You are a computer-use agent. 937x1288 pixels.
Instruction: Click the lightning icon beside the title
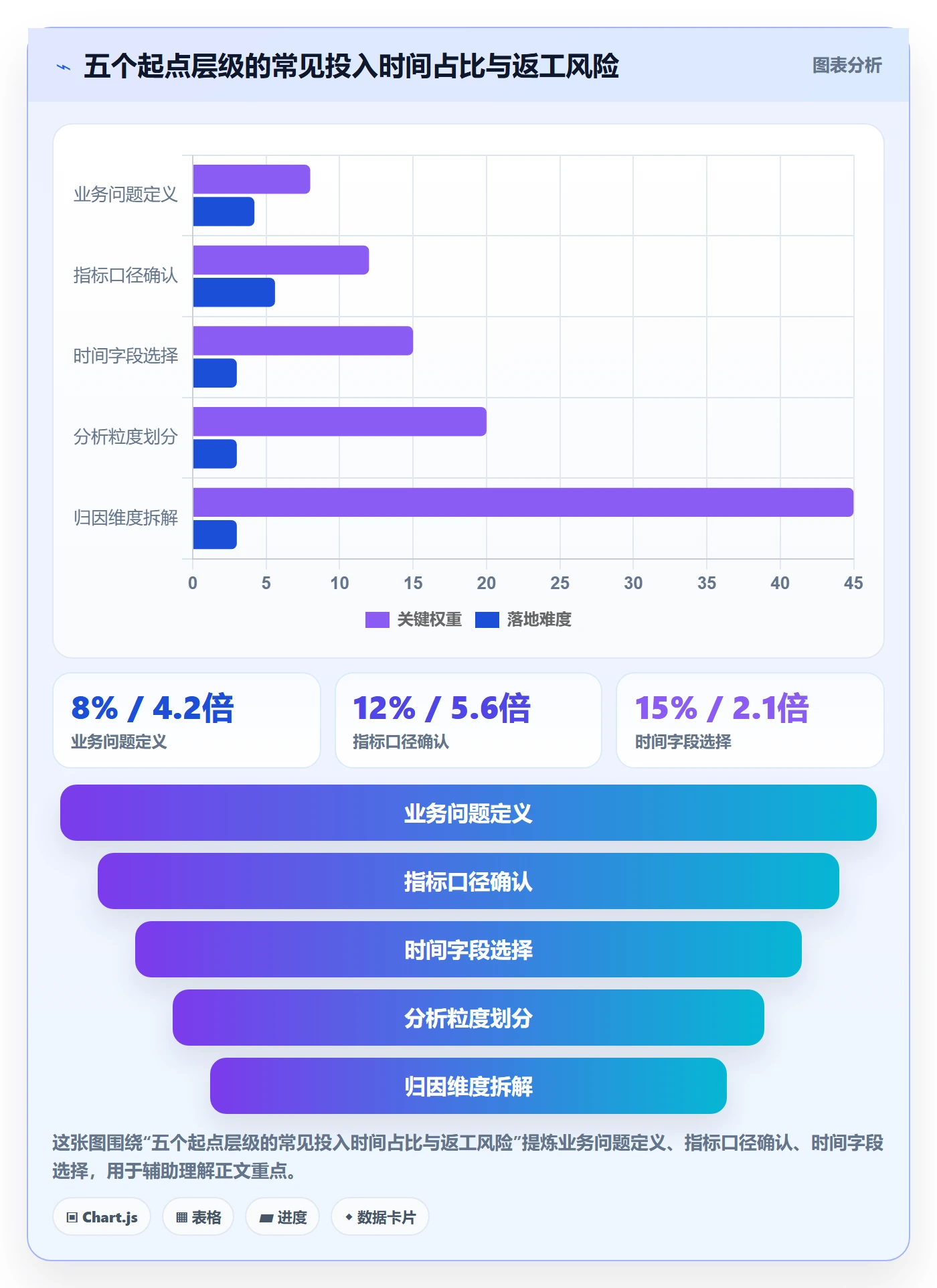64,67
